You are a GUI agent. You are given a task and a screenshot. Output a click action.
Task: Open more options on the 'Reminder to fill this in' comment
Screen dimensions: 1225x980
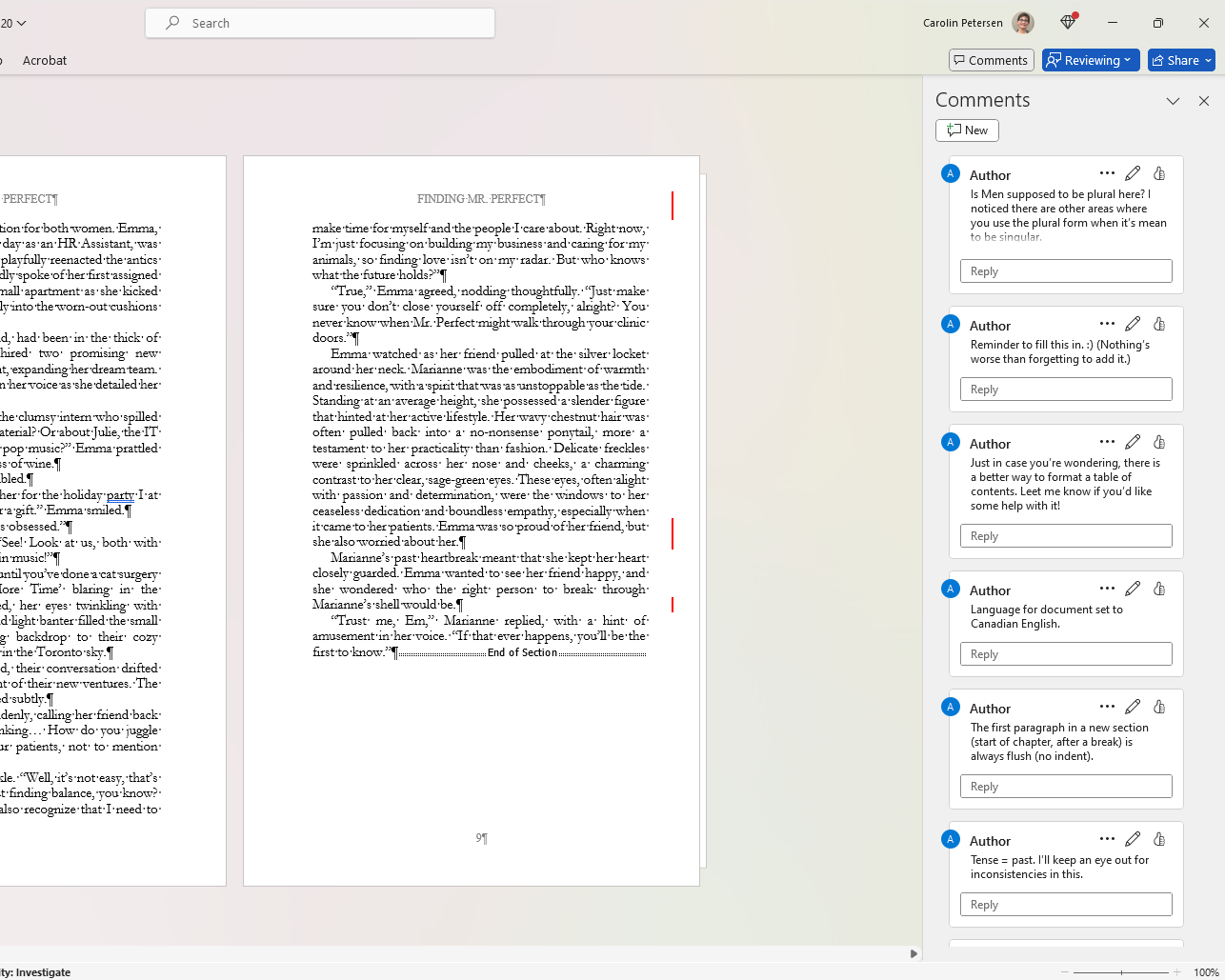1107,324
